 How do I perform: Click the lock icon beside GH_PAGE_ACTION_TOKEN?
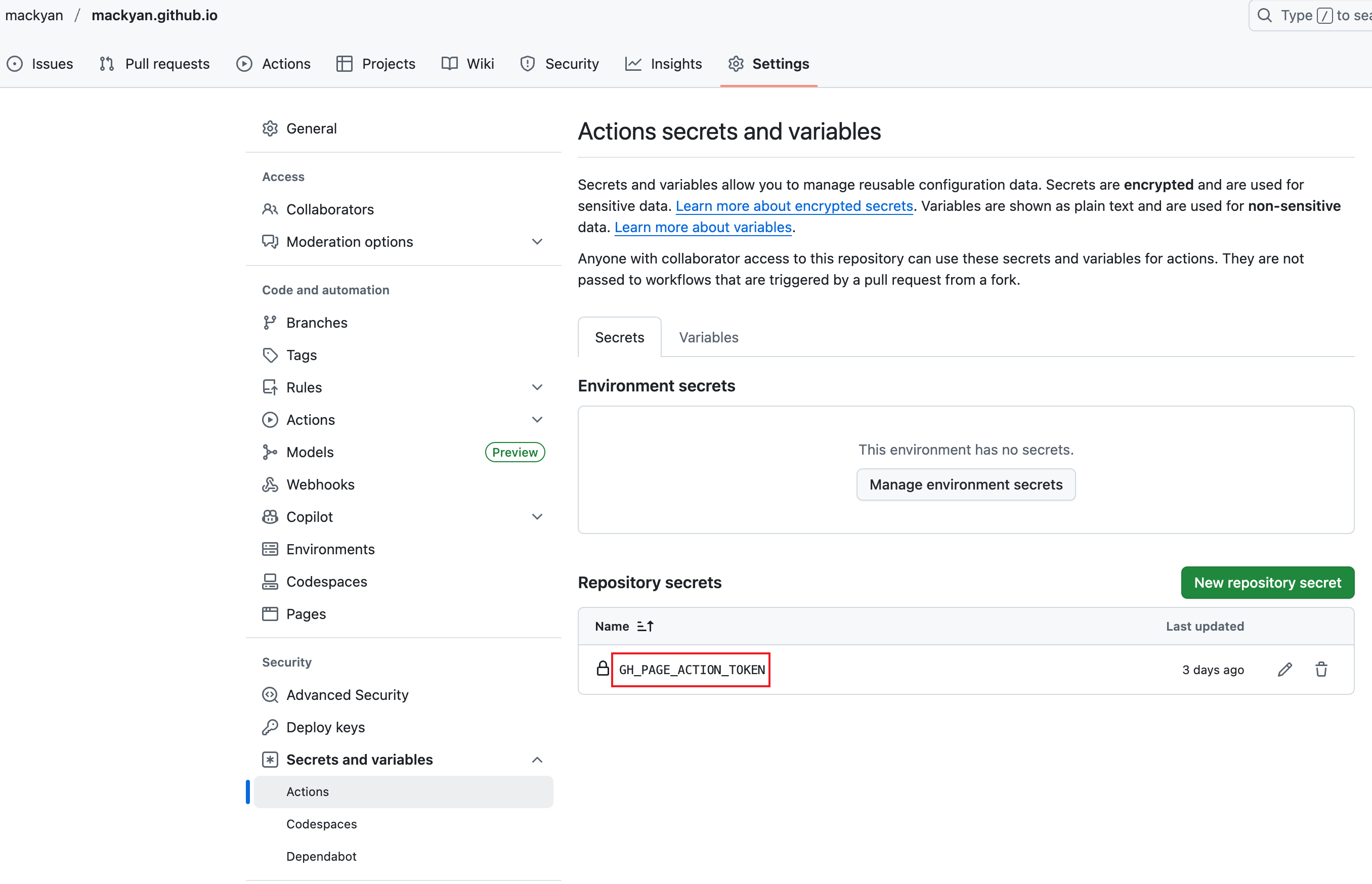602,668
